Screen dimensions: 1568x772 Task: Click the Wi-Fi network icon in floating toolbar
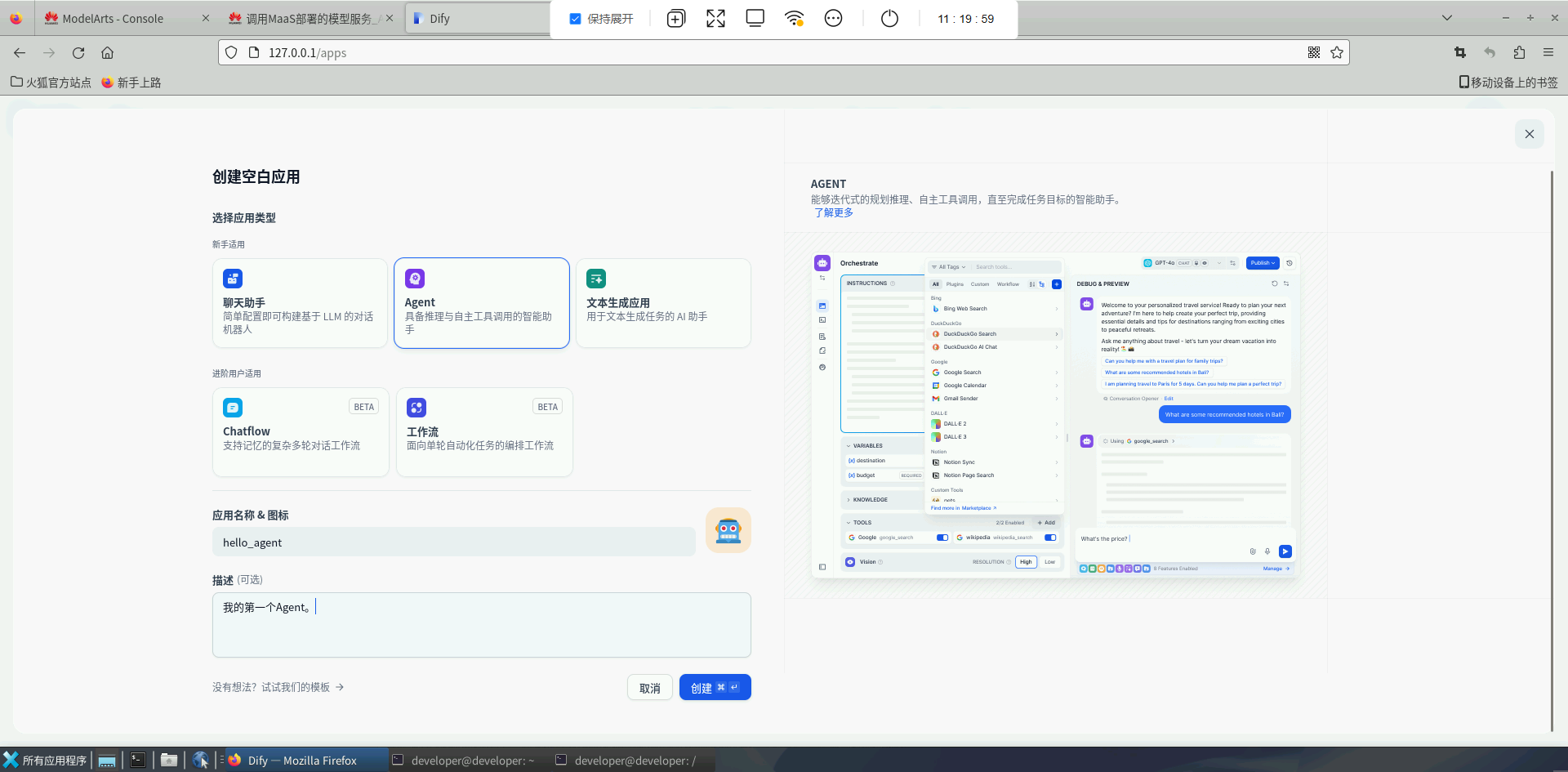[x=794, y=19]
